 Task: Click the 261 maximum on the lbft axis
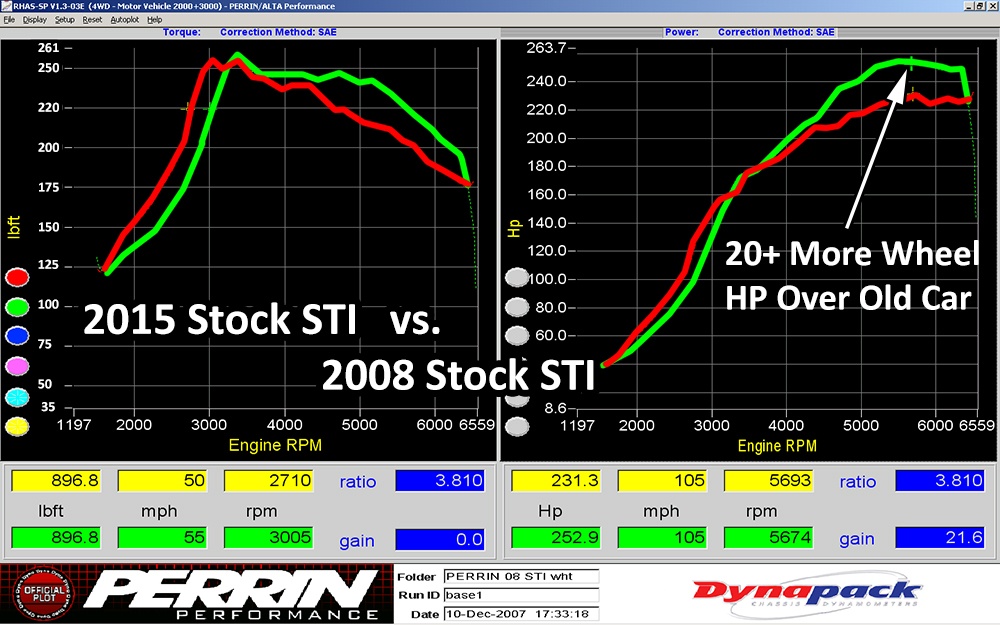pyautogui.click(x=48, y=48)
